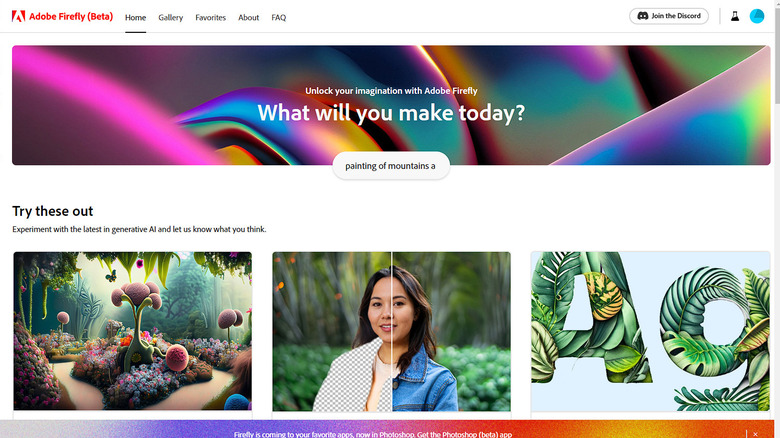
Task: Open the leafy letters text effects thumbnail
Action: (x=650, y=331)
